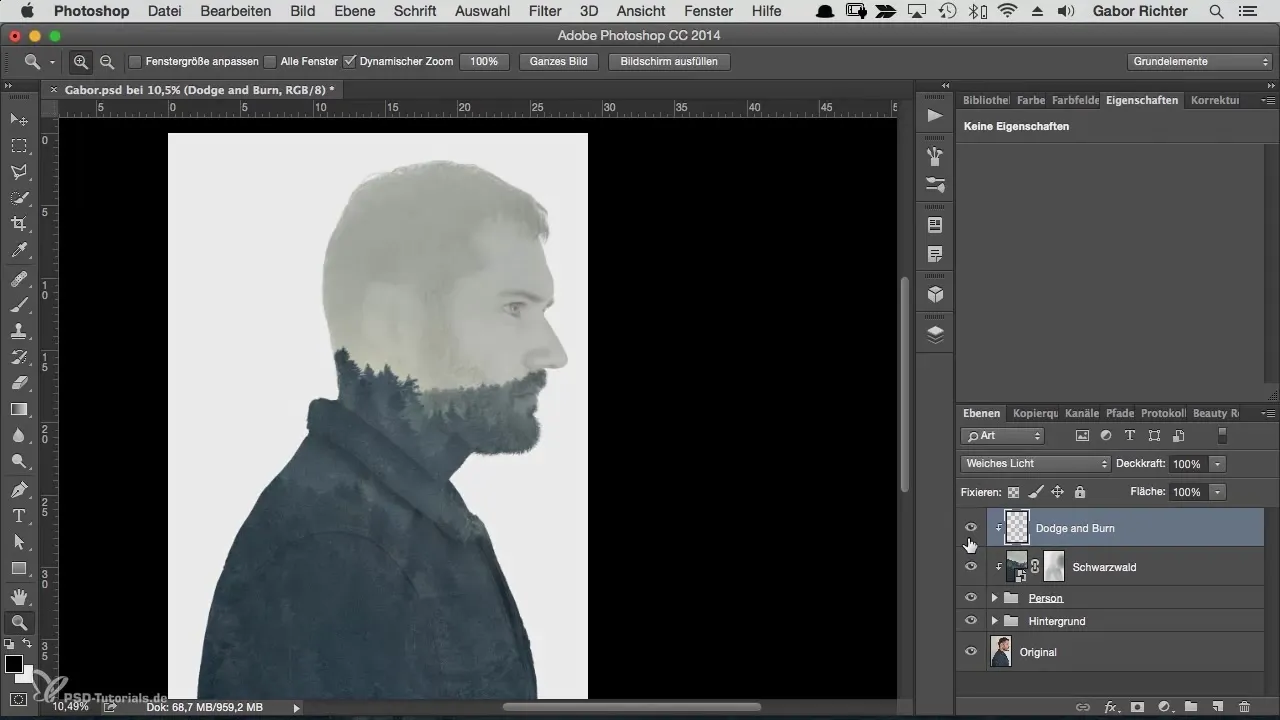Click the 100% zoom button

484,61
